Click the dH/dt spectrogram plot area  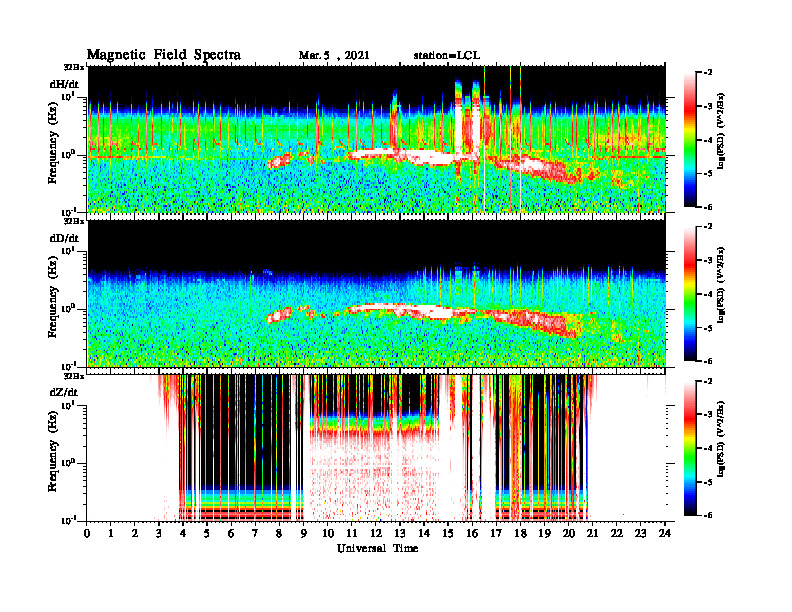click(376, 139)
